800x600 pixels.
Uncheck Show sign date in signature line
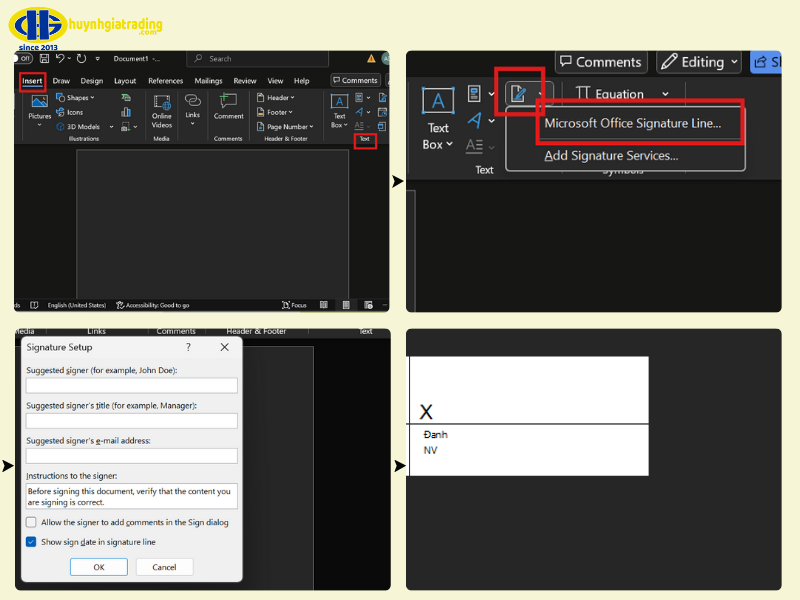point(31,542)
